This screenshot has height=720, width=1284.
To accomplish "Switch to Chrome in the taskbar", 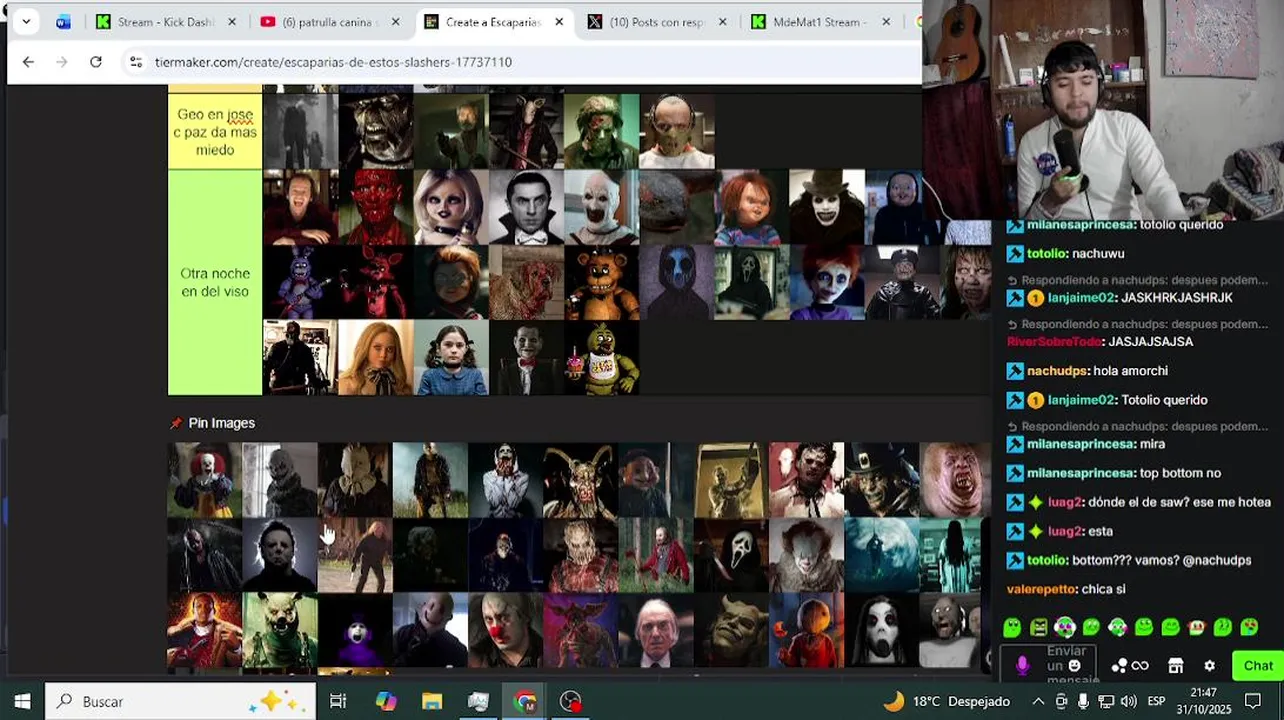I will click(525, 701).
